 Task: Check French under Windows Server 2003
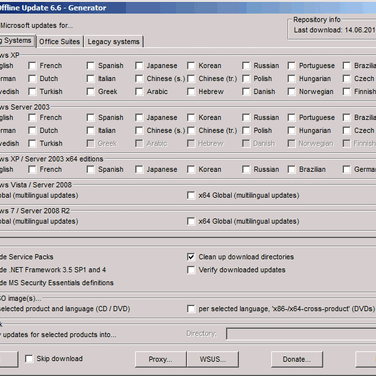pyautogui.click(x=32, y=118)
